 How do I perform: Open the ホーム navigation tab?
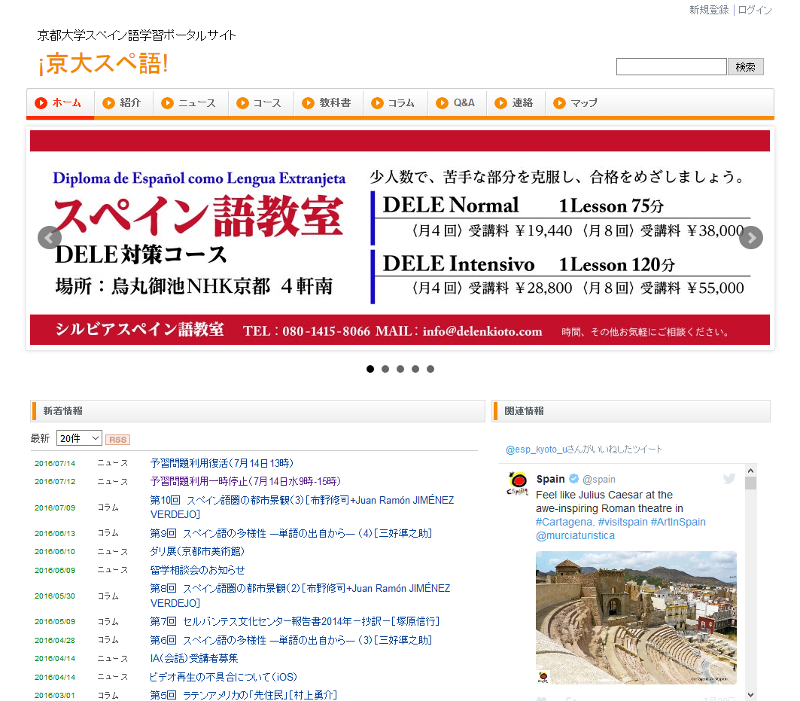(60, 103)
